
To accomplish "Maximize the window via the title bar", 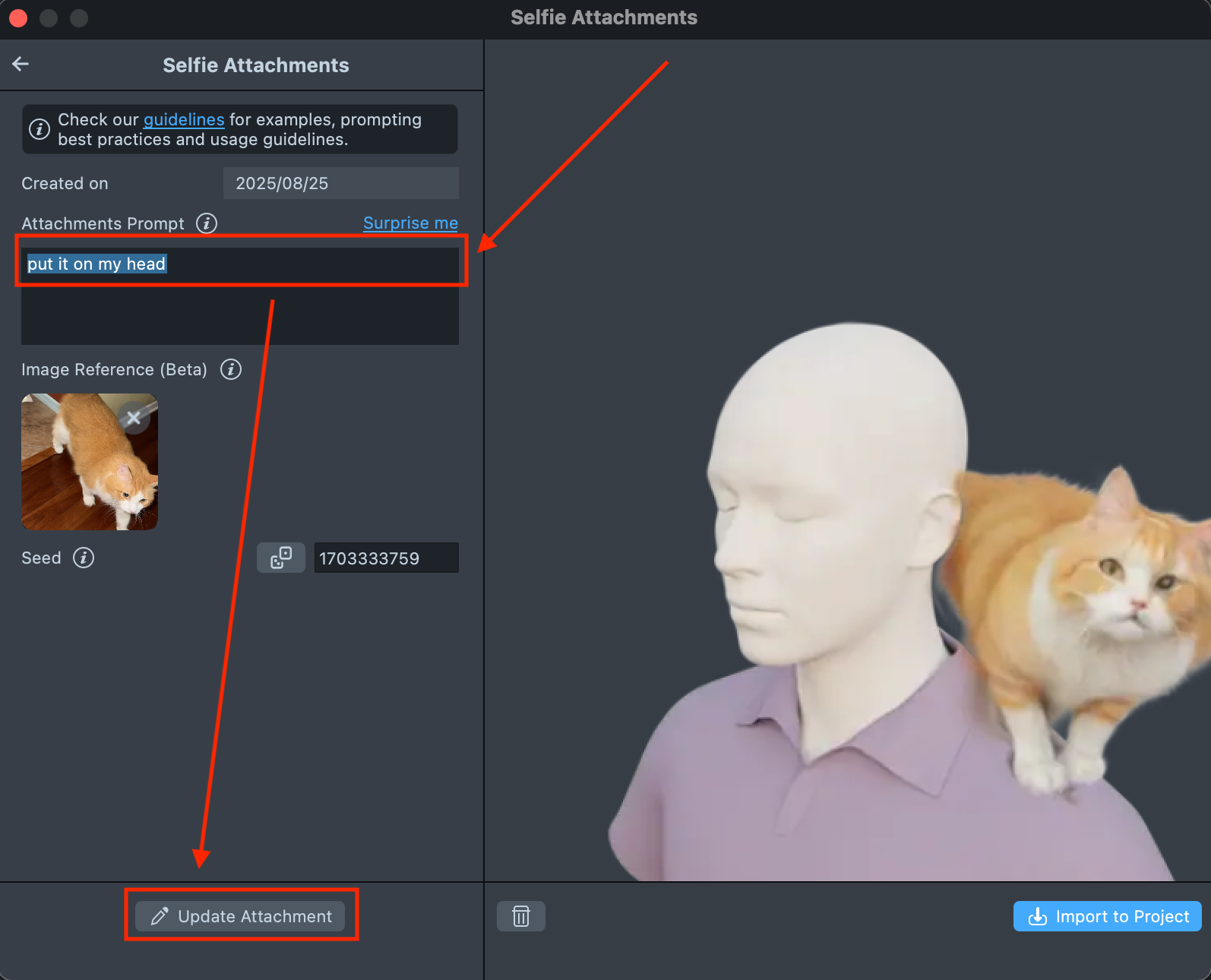I will coord(79,17).
